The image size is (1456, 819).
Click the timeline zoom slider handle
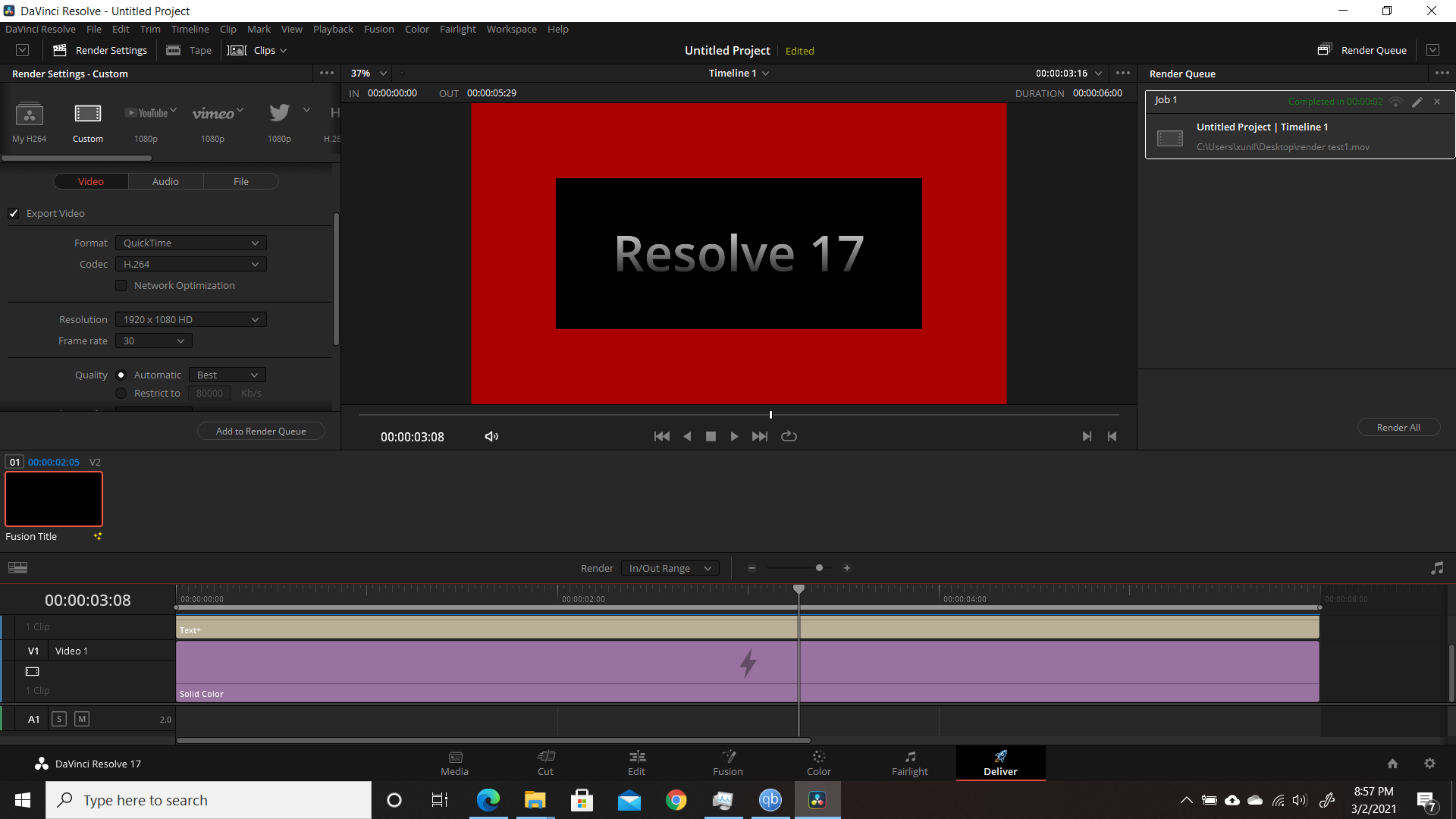click(819, 568)
